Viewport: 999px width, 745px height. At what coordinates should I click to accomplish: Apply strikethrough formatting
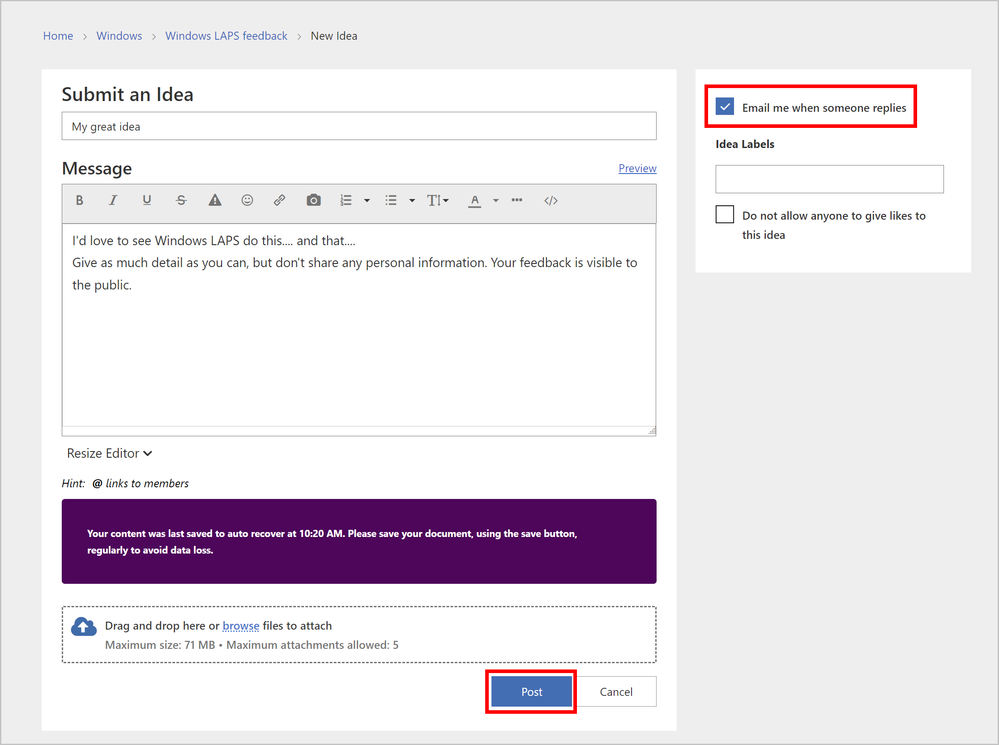point(181,201)
